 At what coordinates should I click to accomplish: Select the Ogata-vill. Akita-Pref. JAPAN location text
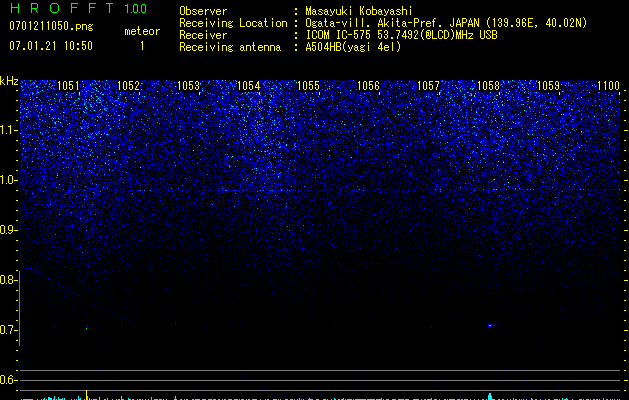[x=446, y=23]
